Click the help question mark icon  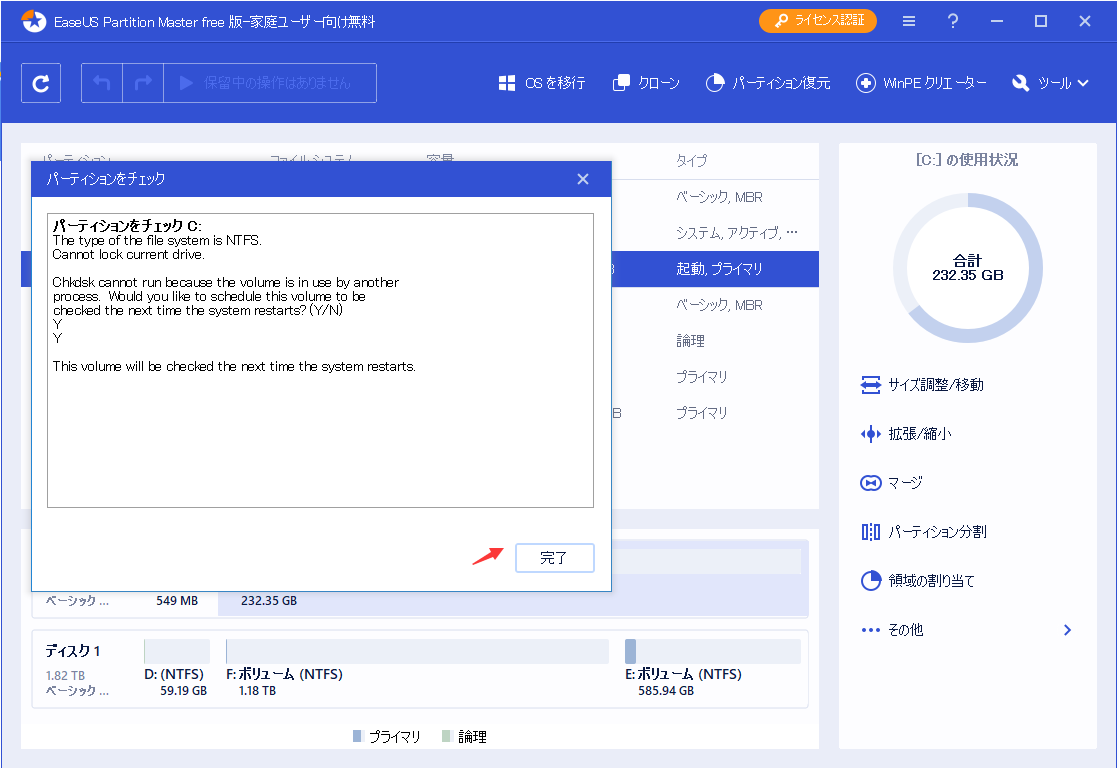click(953, 21)
